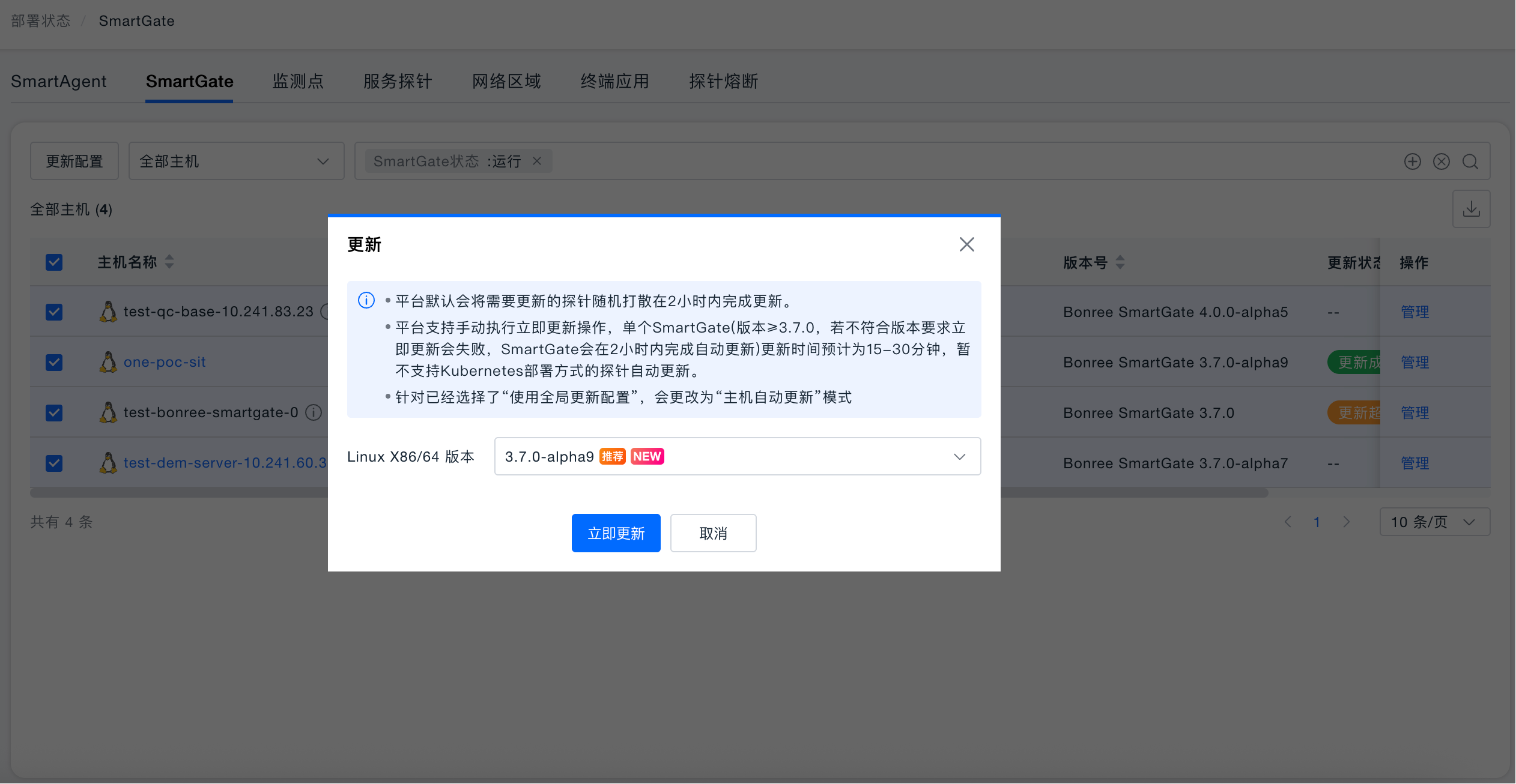Open the 服务探针 tab
This screenshot has height=784, width=1516.
(398, 81)
